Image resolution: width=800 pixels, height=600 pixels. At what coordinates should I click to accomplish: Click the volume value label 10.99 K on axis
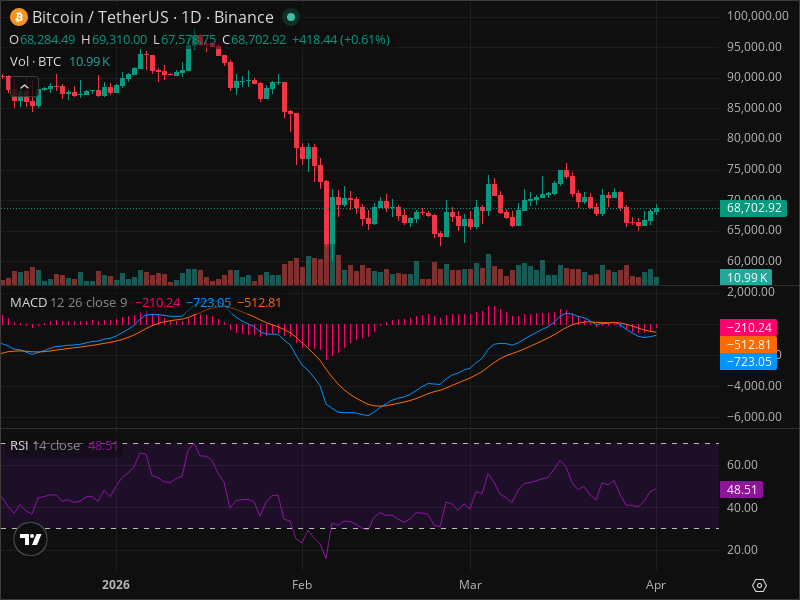(746, 278)
